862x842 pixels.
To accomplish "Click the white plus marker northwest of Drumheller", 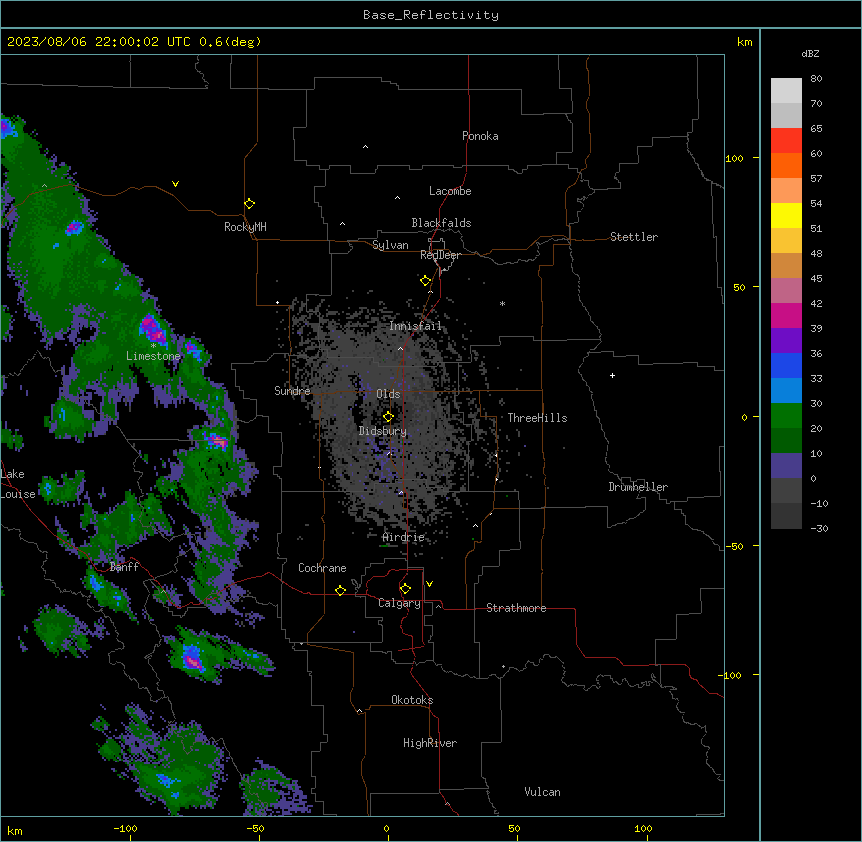I will click(x=612, y=375).
